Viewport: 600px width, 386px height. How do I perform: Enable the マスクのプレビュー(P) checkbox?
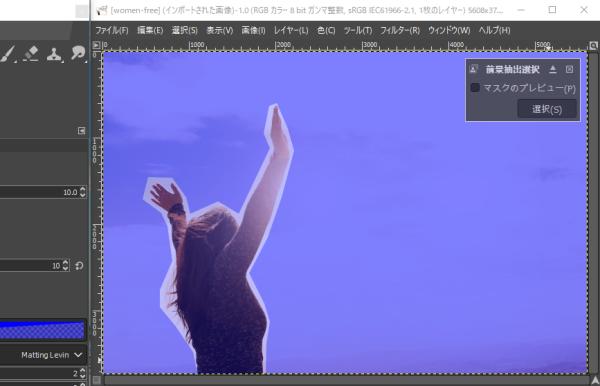pos(475,88)
